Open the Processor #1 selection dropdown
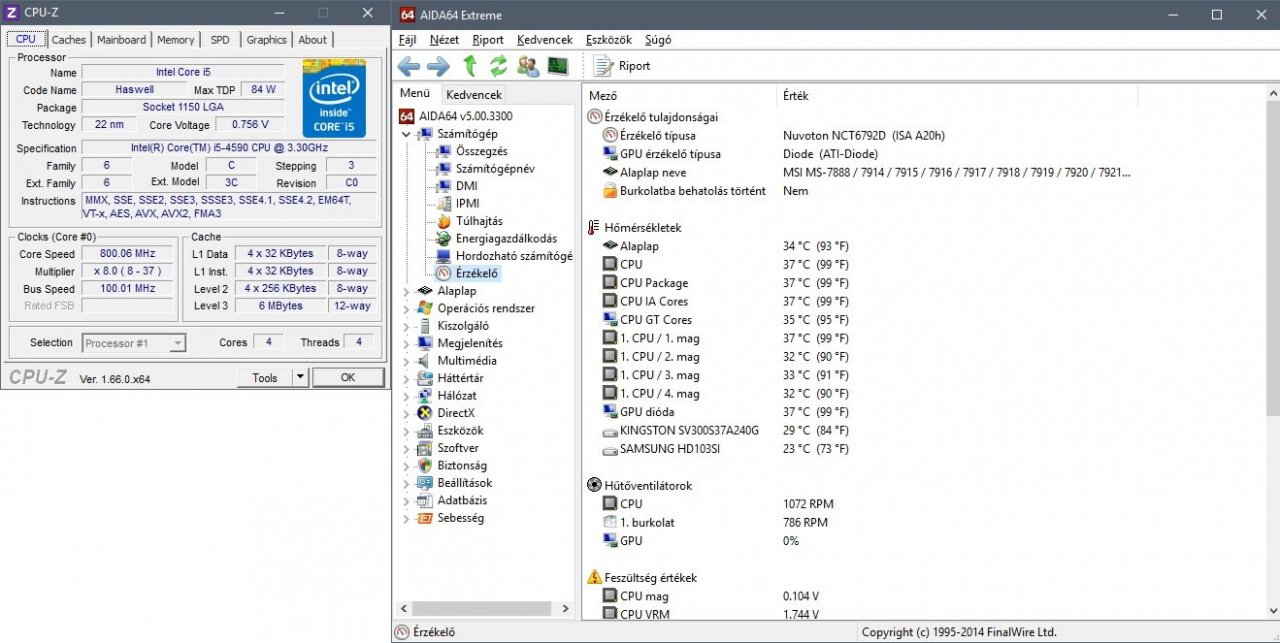The image size is (1280, 643). (x=134, y=343)
